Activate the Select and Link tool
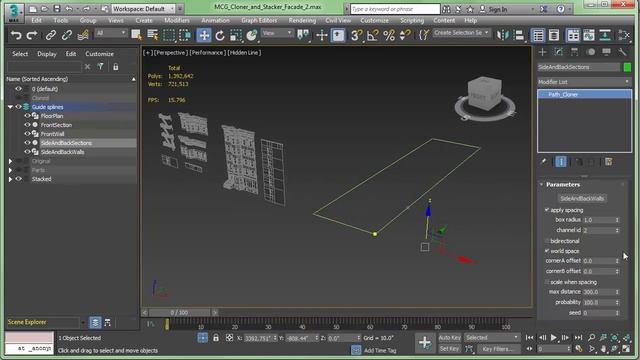 [51, 36]
